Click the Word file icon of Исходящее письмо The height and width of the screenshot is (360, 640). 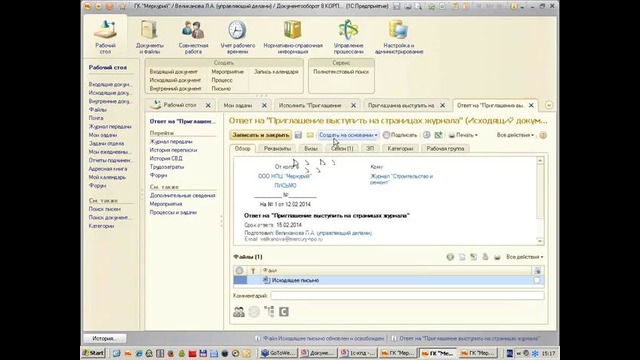266,280
